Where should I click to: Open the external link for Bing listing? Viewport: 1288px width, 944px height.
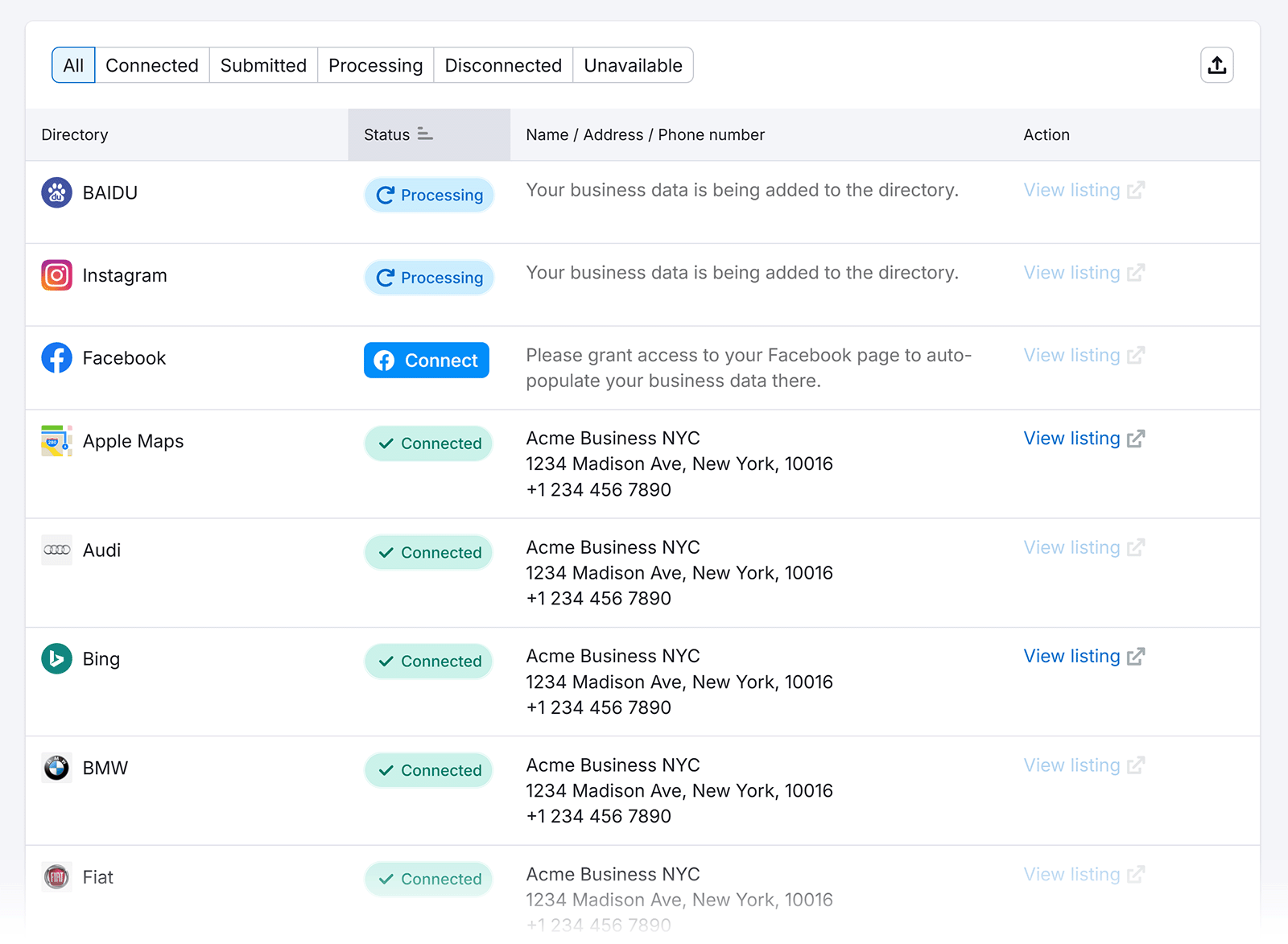1136,656
